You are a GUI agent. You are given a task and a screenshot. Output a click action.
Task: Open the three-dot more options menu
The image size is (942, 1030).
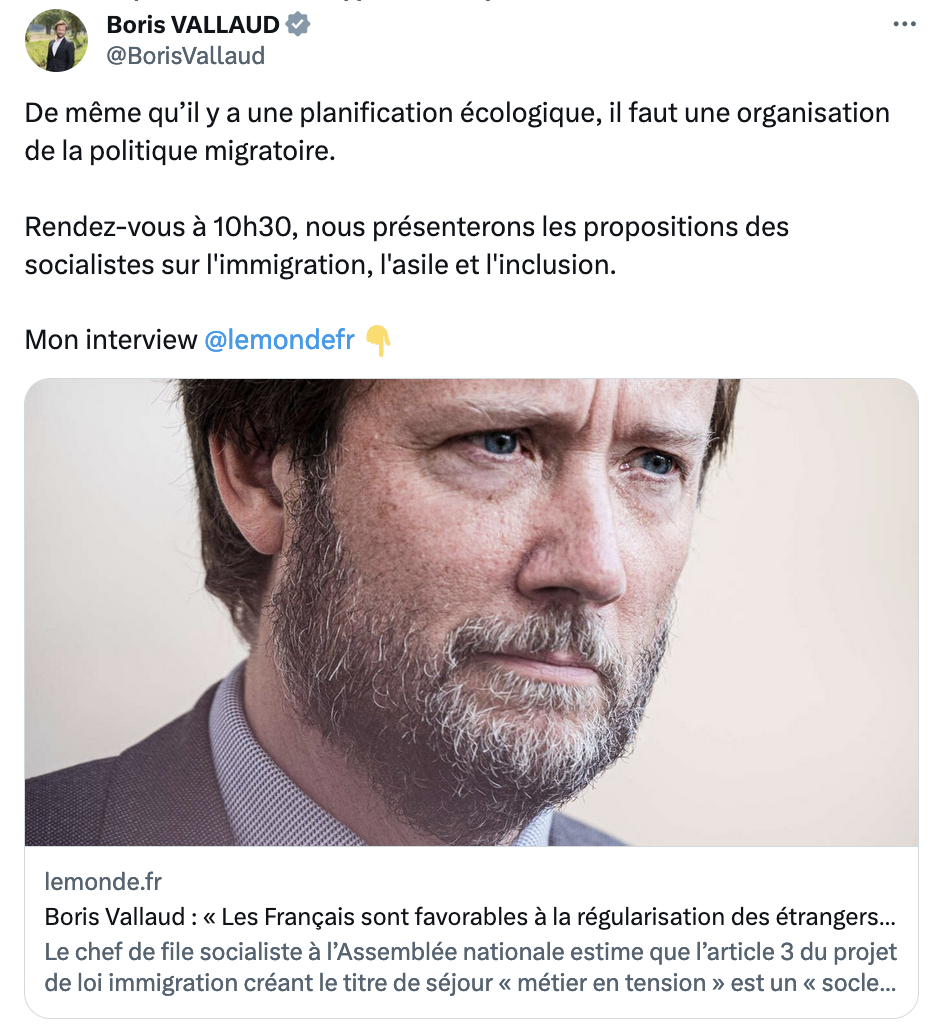coord(903,24)
